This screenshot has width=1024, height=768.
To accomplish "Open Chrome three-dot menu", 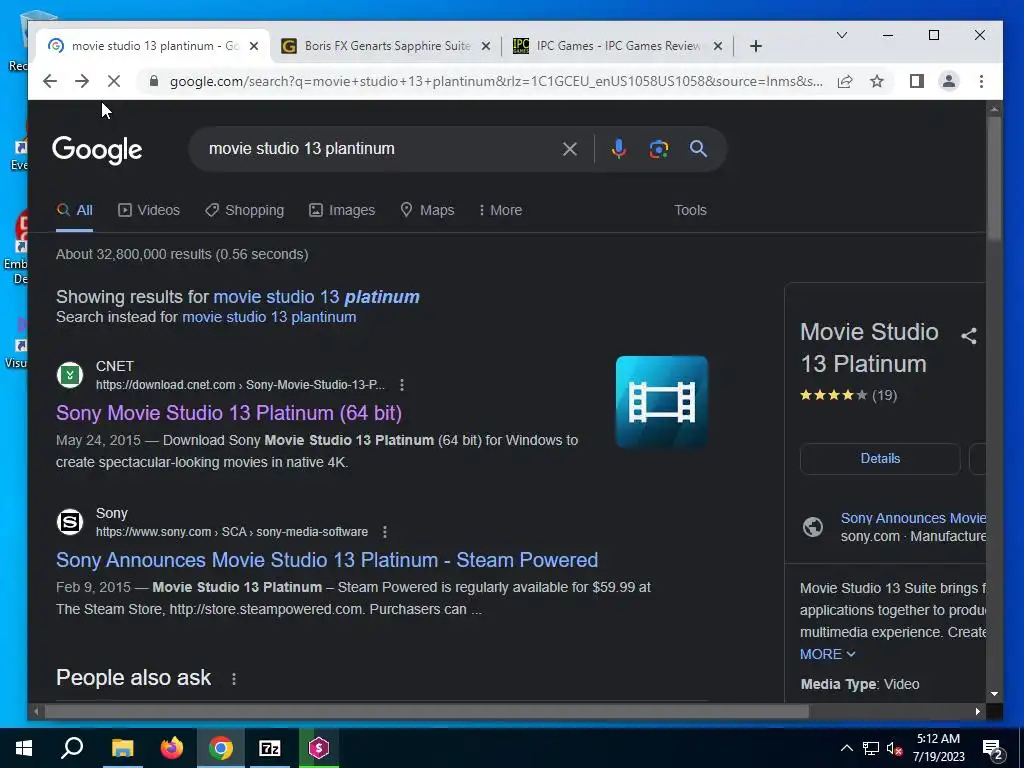I will coord(981,81).
